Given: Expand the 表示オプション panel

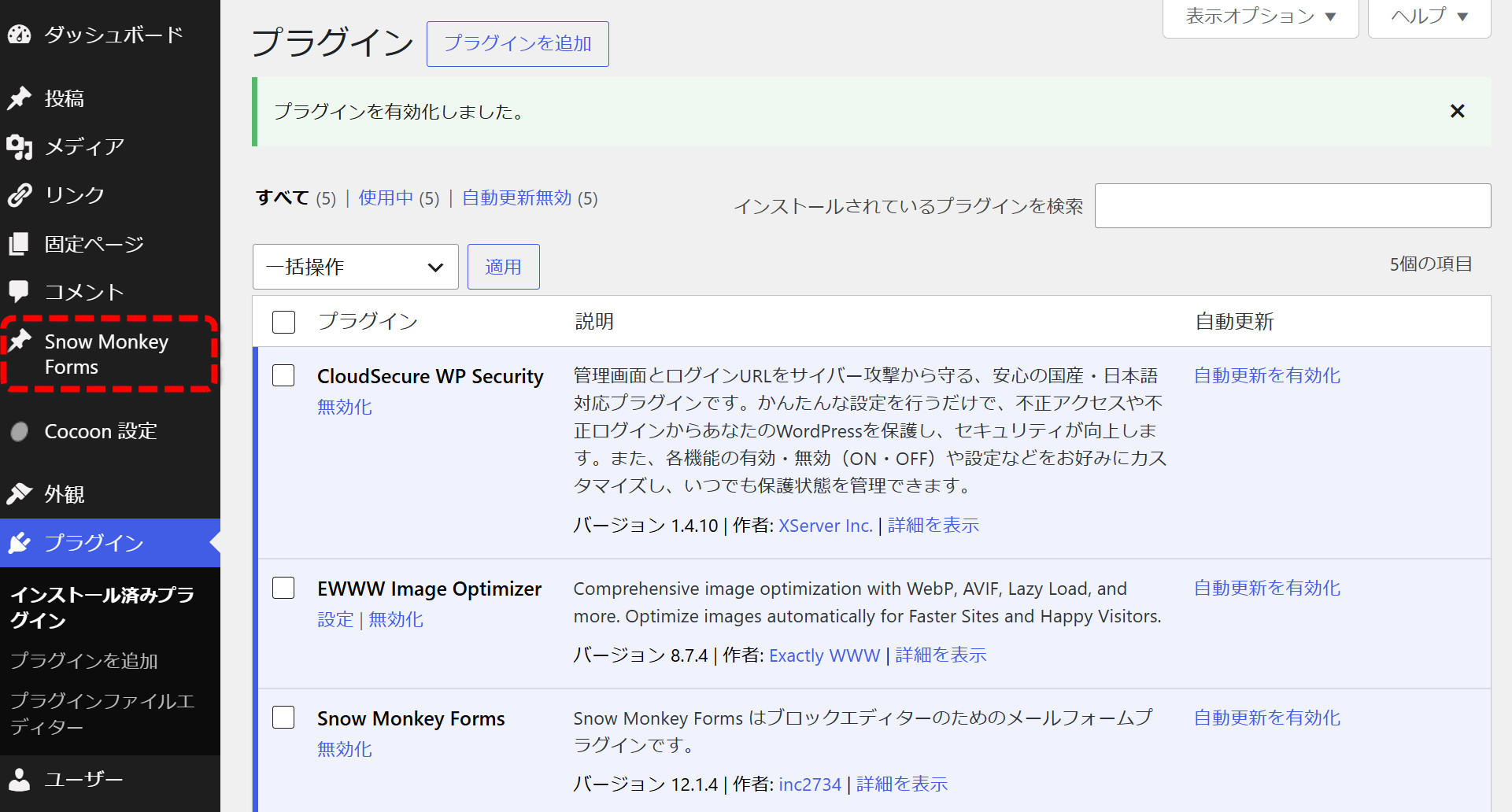Looking at the screenshot, I should click(1261, 17).
